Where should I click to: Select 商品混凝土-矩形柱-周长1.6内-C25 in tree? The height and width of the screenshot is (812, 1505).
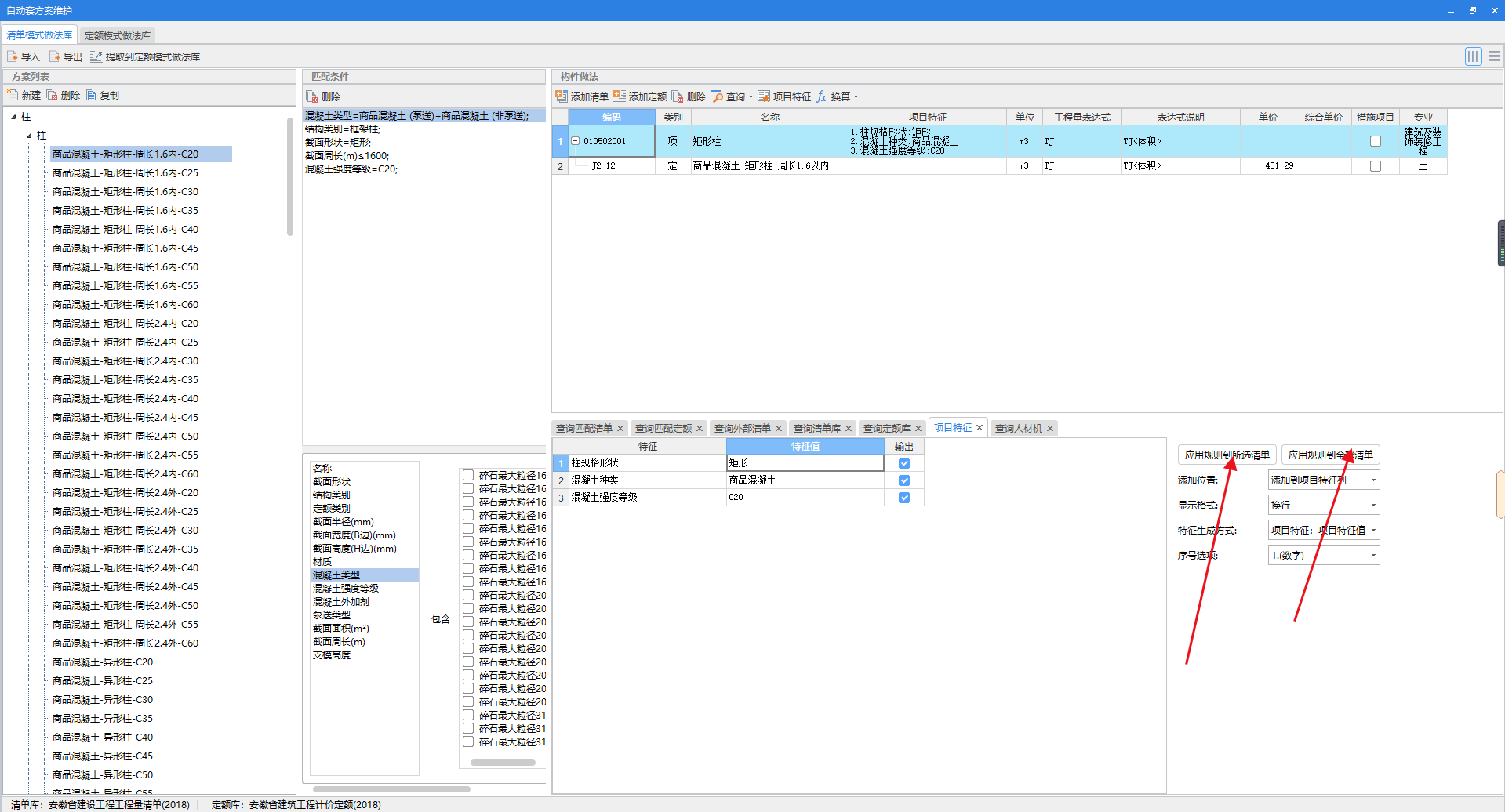[x=125, y=173]
